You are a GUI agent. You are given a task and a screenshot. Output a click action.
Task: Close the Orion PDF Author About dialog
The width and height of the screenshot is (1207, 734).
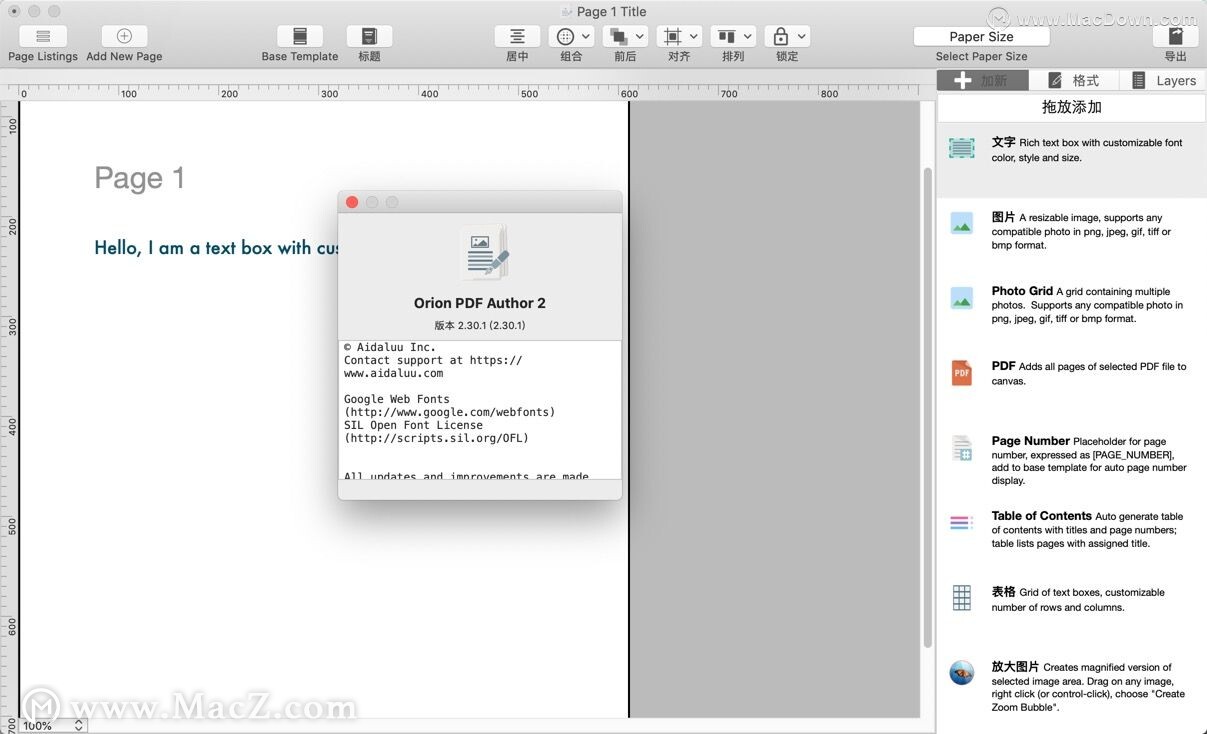tap(352, 202)
